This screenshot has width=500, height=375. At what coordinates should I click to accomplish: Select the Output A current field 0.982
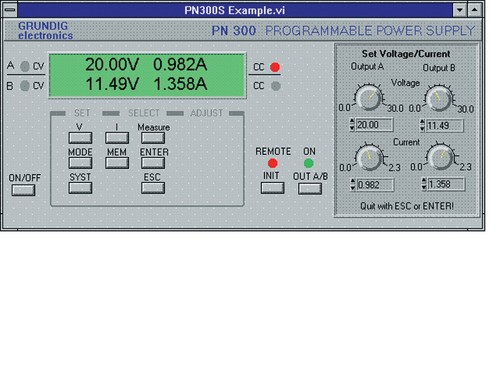(x=375, y=185)
